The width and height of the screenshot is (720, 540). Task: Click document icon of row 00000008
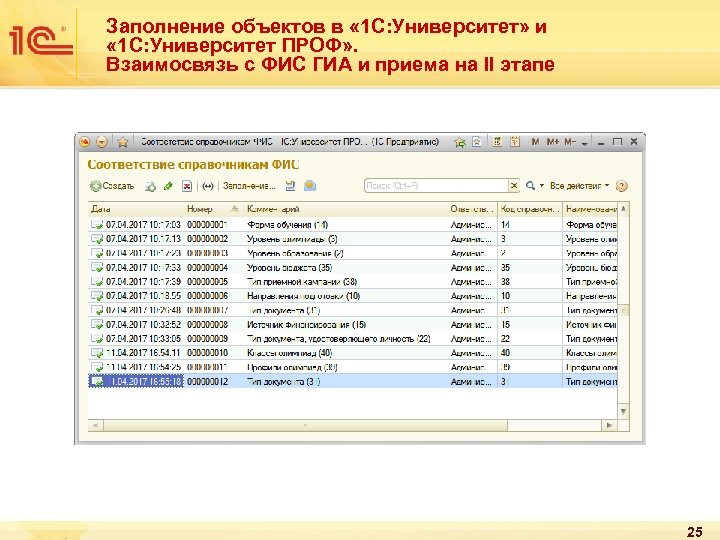pos(97,325)
